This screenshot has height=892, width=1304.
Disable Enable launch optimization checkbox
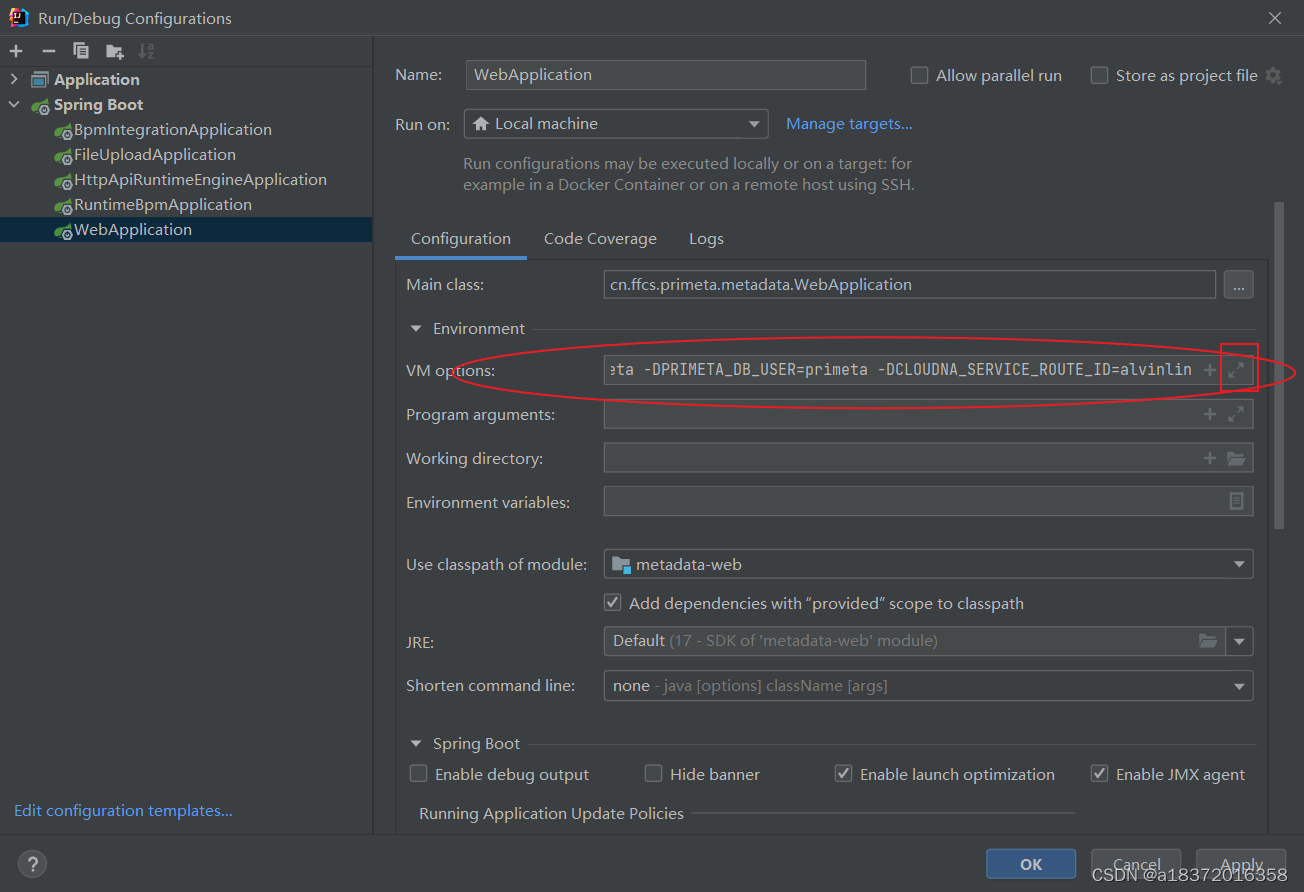tap(843, 774)
